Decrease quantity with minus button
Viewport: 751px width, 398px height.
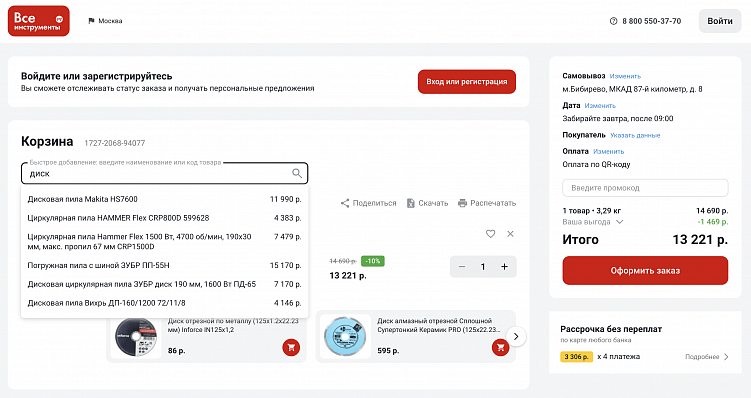[462, 267]
